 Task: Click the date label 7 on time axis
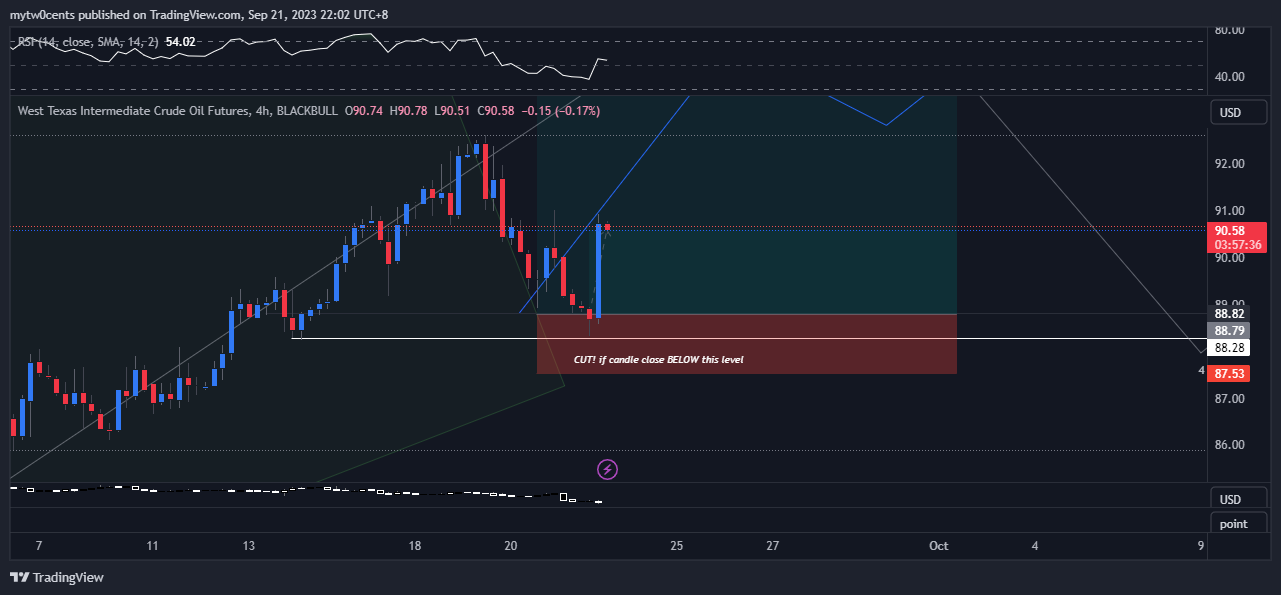point(39,546)
